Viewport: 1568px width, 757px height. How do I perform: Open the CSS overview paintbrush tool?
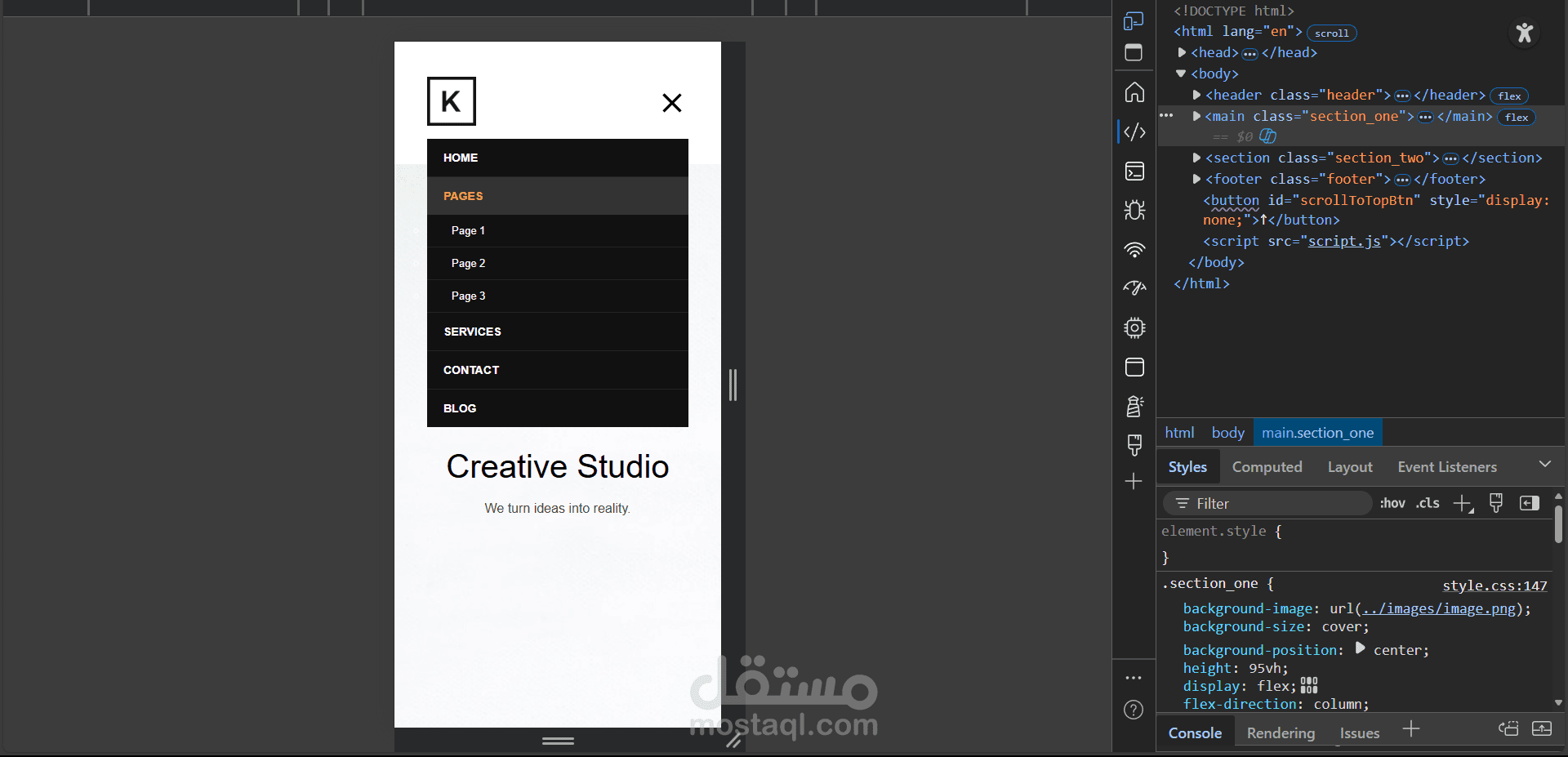1134,445
